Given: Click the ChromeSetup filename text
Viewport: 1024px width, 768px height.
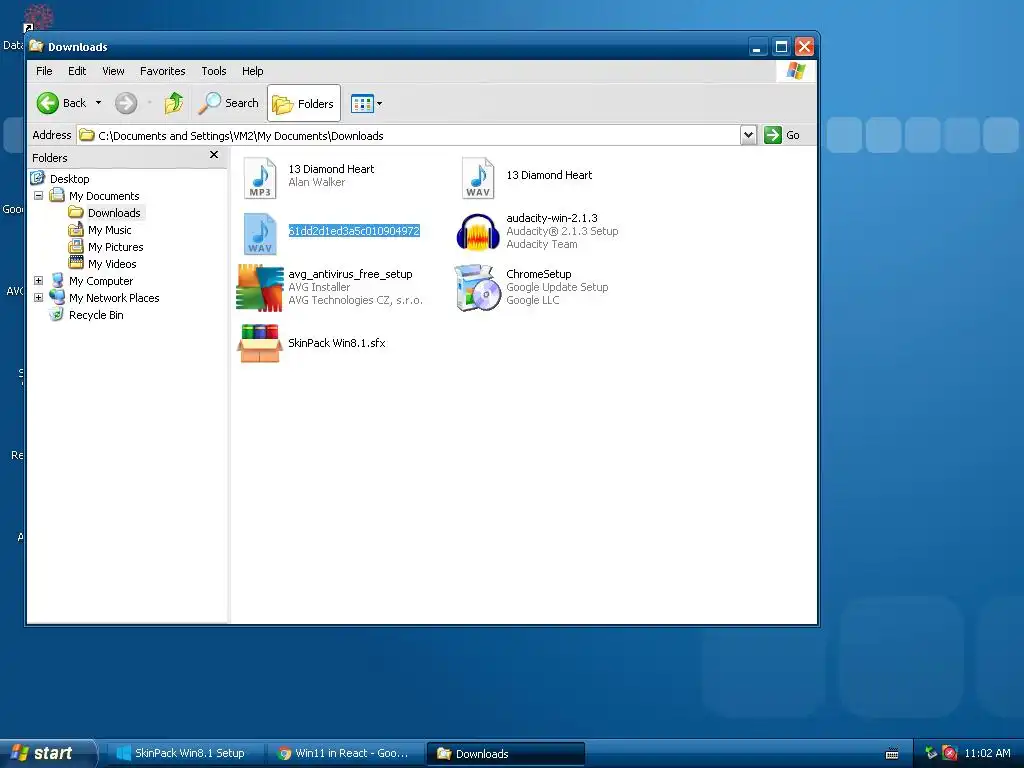Looking at the screenshot, I should 539,274.
